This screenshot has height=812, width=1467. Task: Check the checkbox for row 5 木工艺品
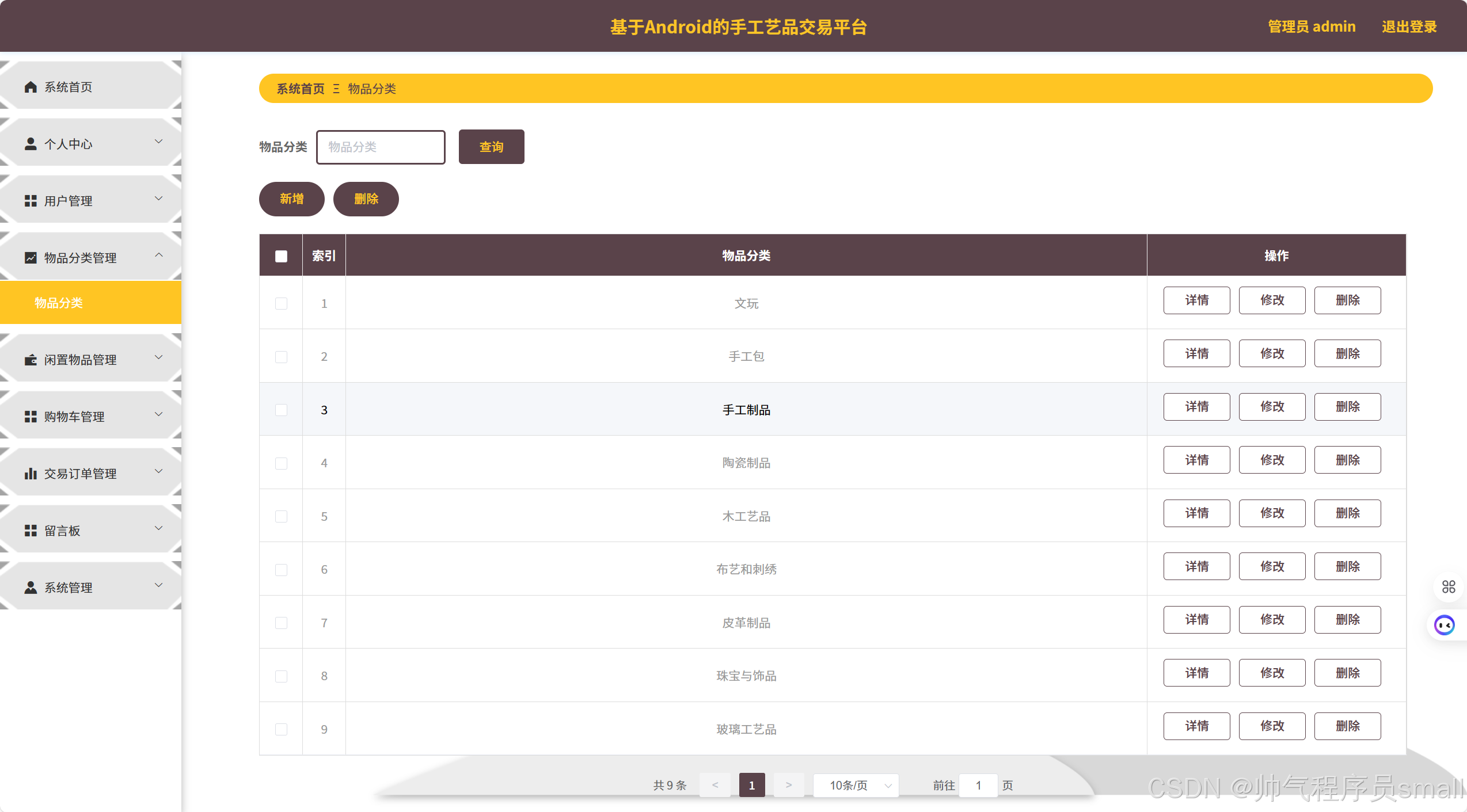[x=281, y=516]
